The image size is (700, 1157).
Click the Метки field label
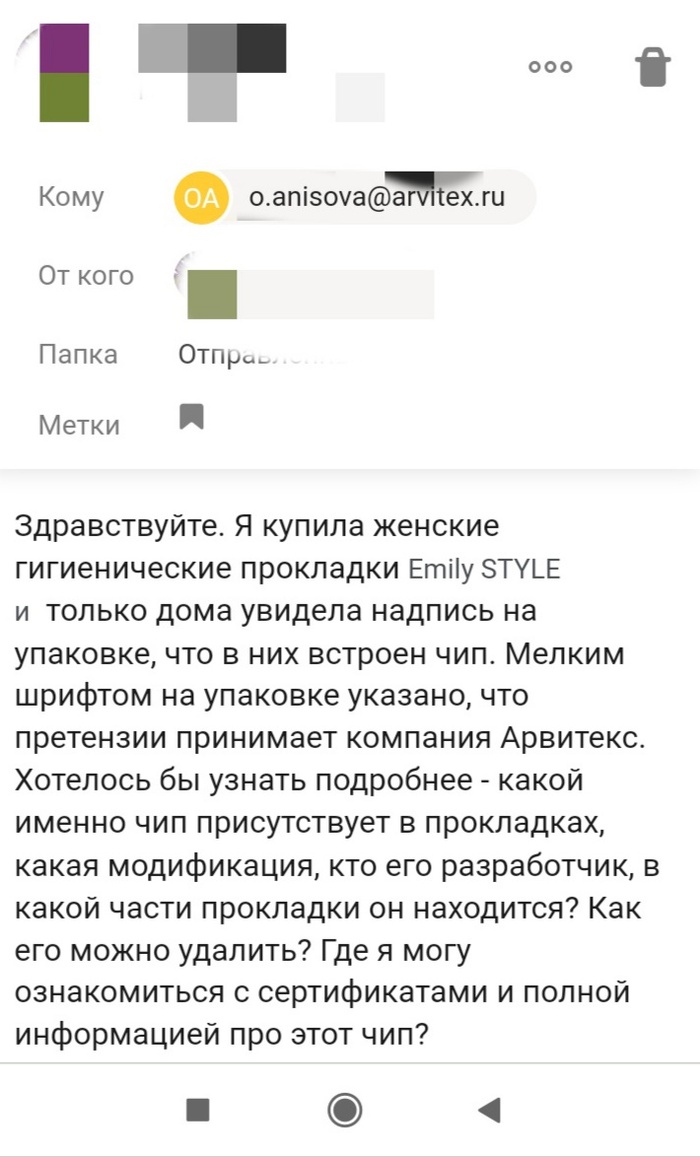coord(79,425)
